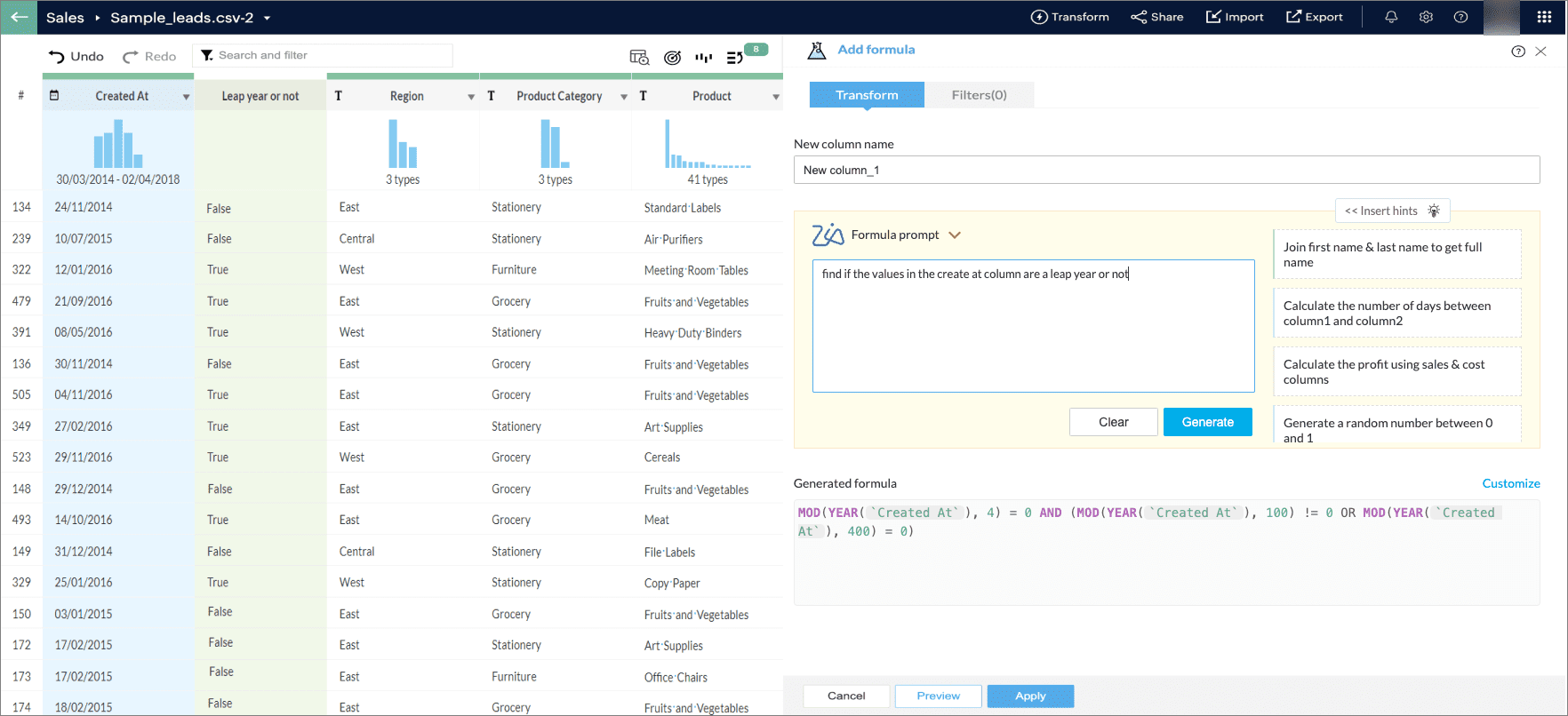Click the target icon in the toolbar
The image size is (1568, 716).
point(672,57)
